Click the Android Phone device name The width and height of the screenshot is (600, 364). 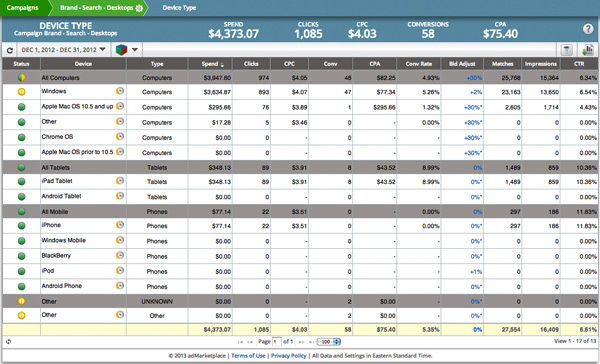point(61,286)
